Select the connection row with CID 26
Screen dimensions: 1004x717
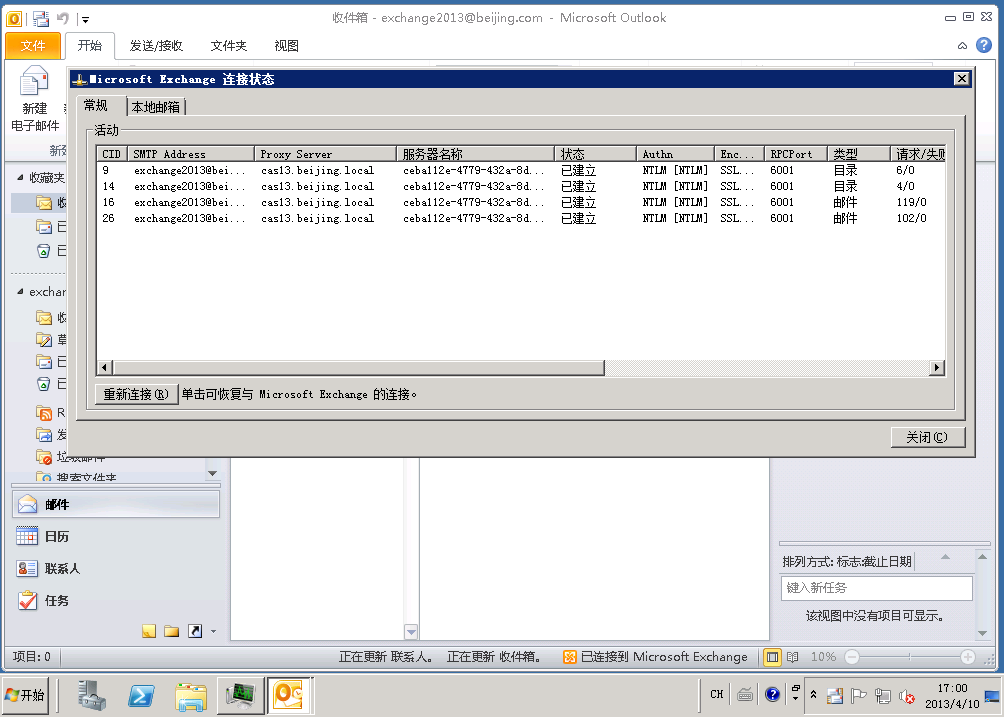pyautogui.click(x=521, y=218)
